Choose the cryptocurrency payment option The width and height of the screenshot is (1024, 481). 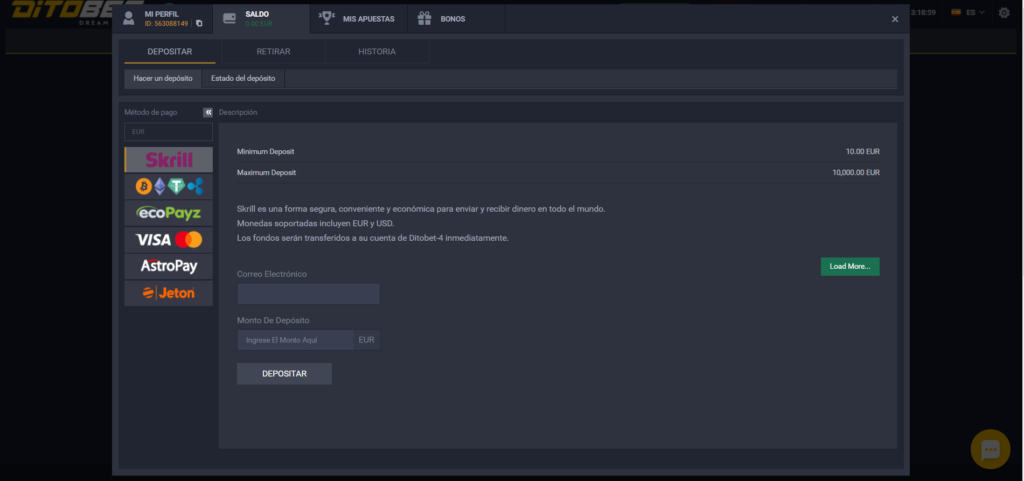[x=168, y=187]
